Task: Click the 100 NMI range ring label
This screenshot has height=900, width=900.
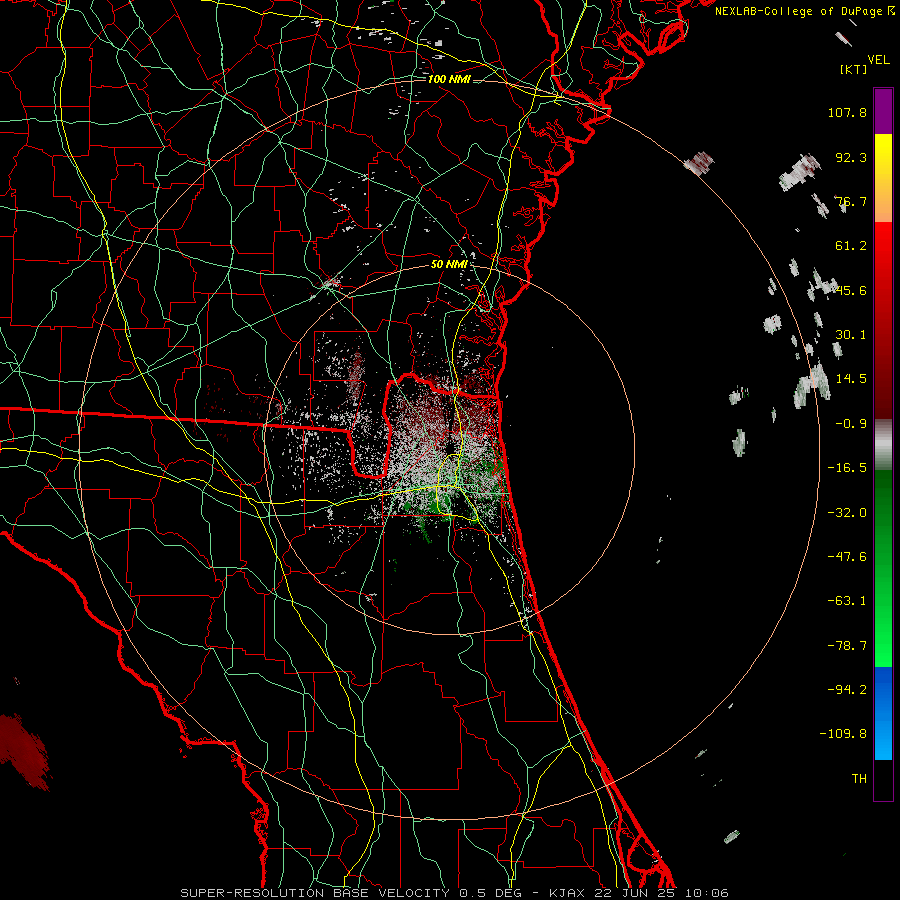Action: pos(449,79)
